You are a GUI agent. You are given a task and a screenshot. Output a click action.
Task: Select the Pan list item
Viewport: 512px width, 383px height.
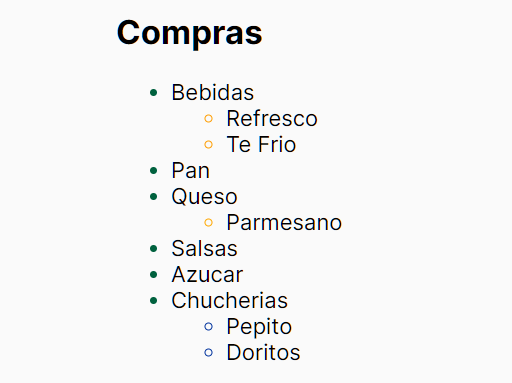(x=190, y=170)
